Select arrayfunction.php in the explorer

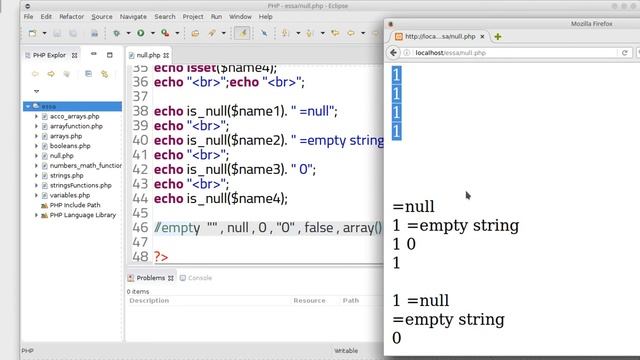tap(76, 127)
